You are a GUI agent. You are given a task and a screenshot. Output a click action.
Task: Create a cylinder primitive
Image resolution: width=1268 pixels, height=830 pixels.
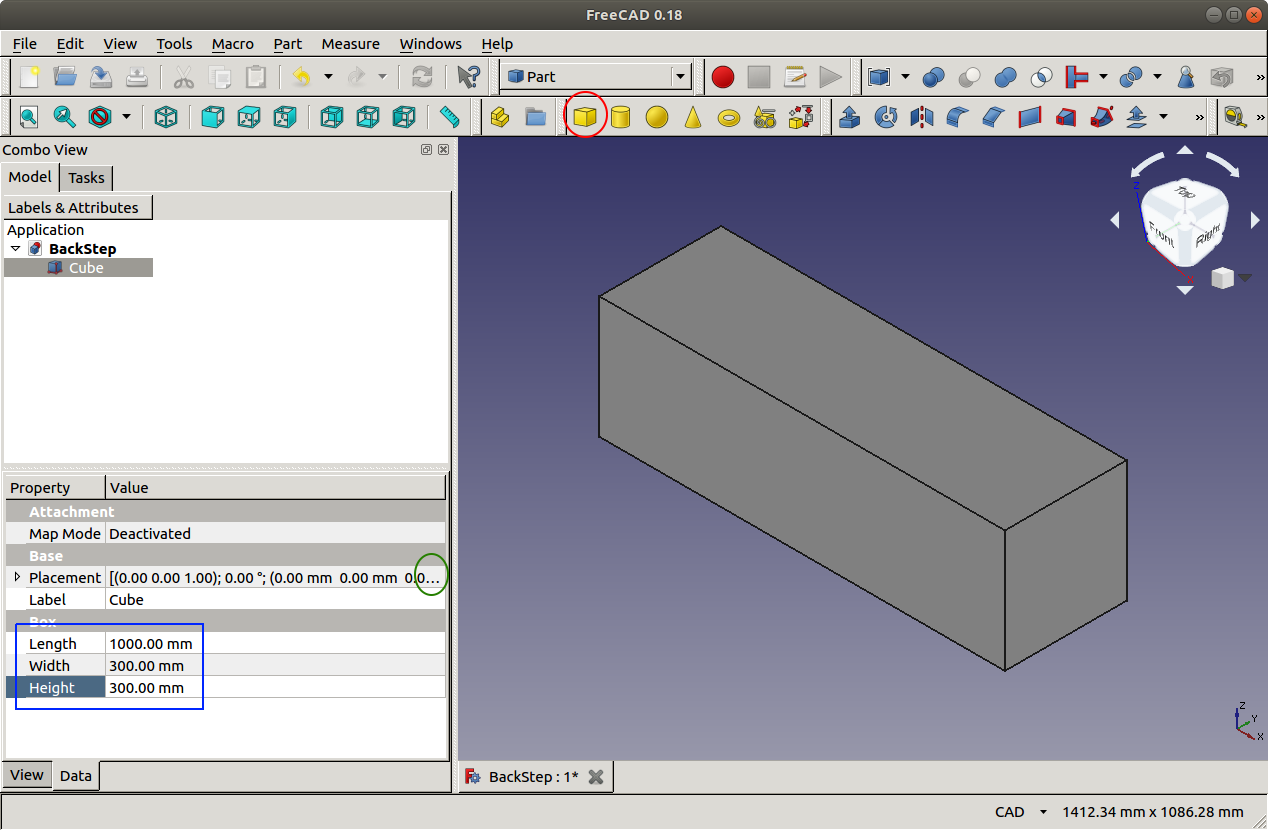pyautogui.click(x=621, y=117)
